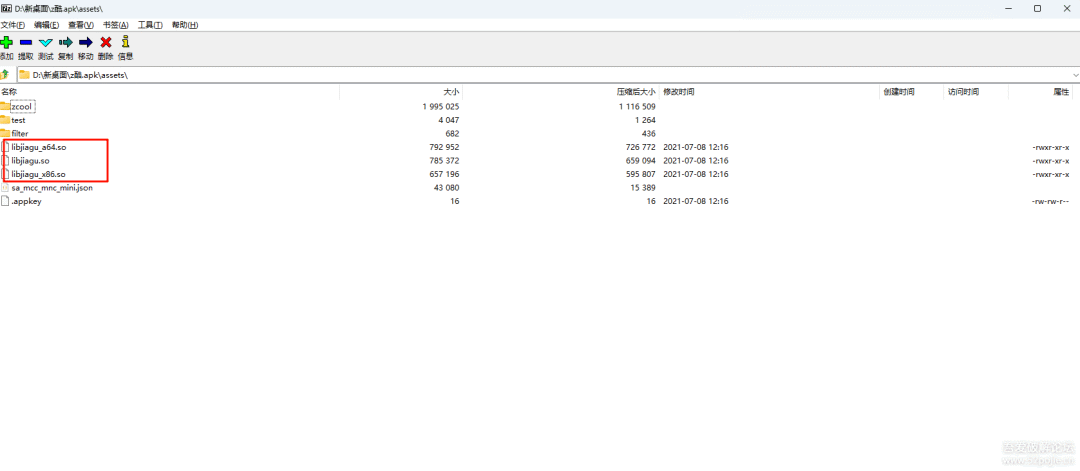
Task: Select the zcool folder
Action: [21, 107]
